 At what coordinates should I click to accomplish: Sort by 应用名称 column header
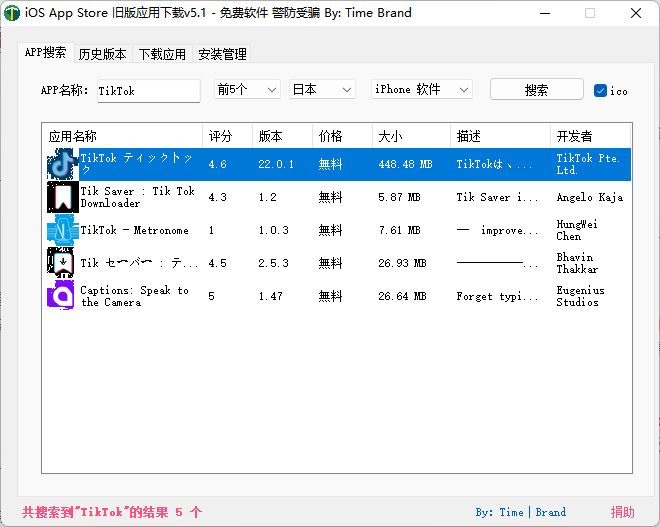(122, 136)
